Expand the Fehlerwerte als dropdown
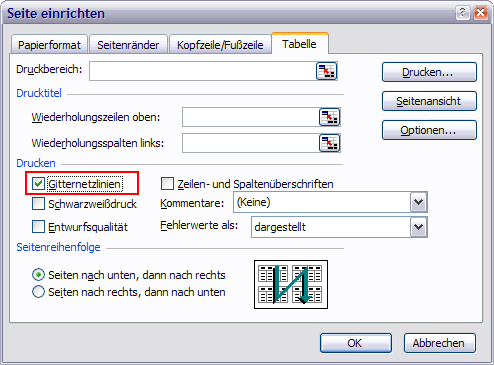Viewport: 494px width, 365px height. [419, 227]
